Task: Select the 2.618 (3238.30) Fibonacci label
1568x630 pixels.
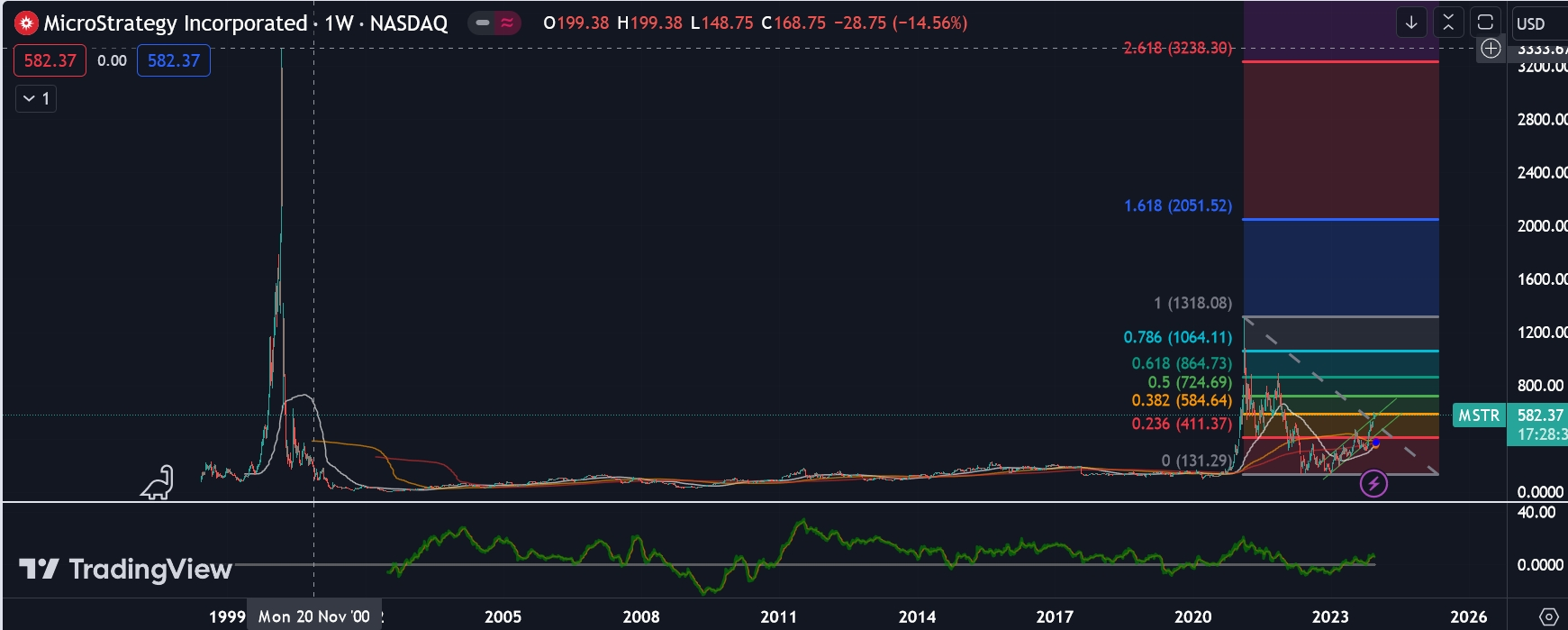Action: (x=1177, y=48)
